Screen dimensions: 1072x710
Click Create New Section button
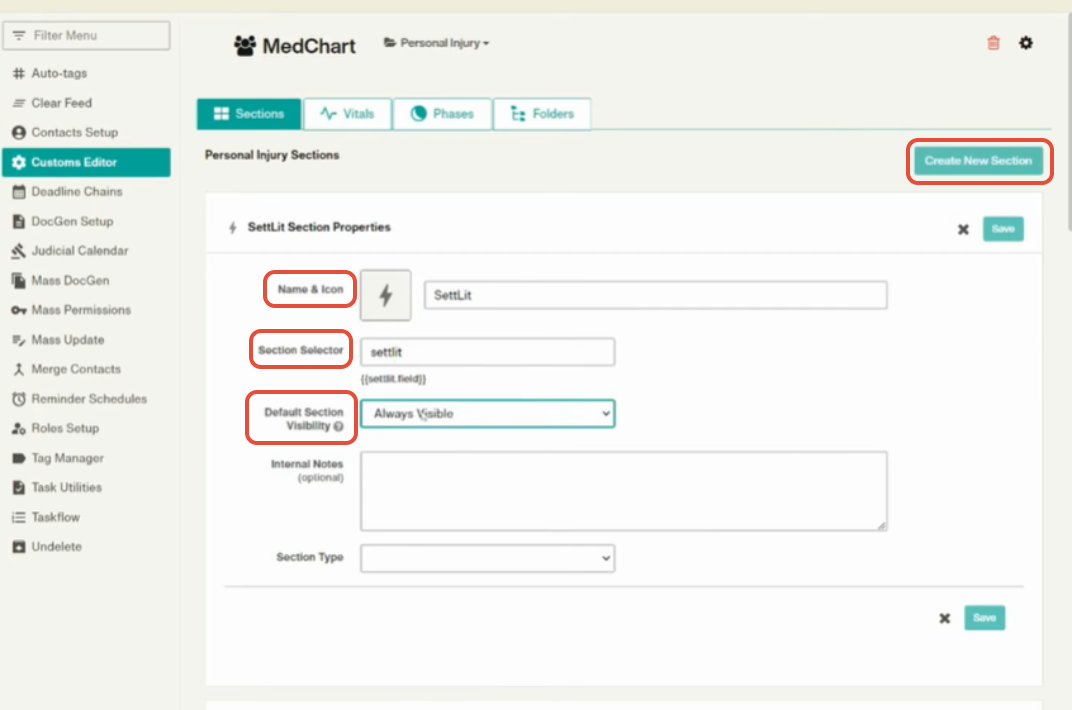pyautogui.click(x=978, y=161)
